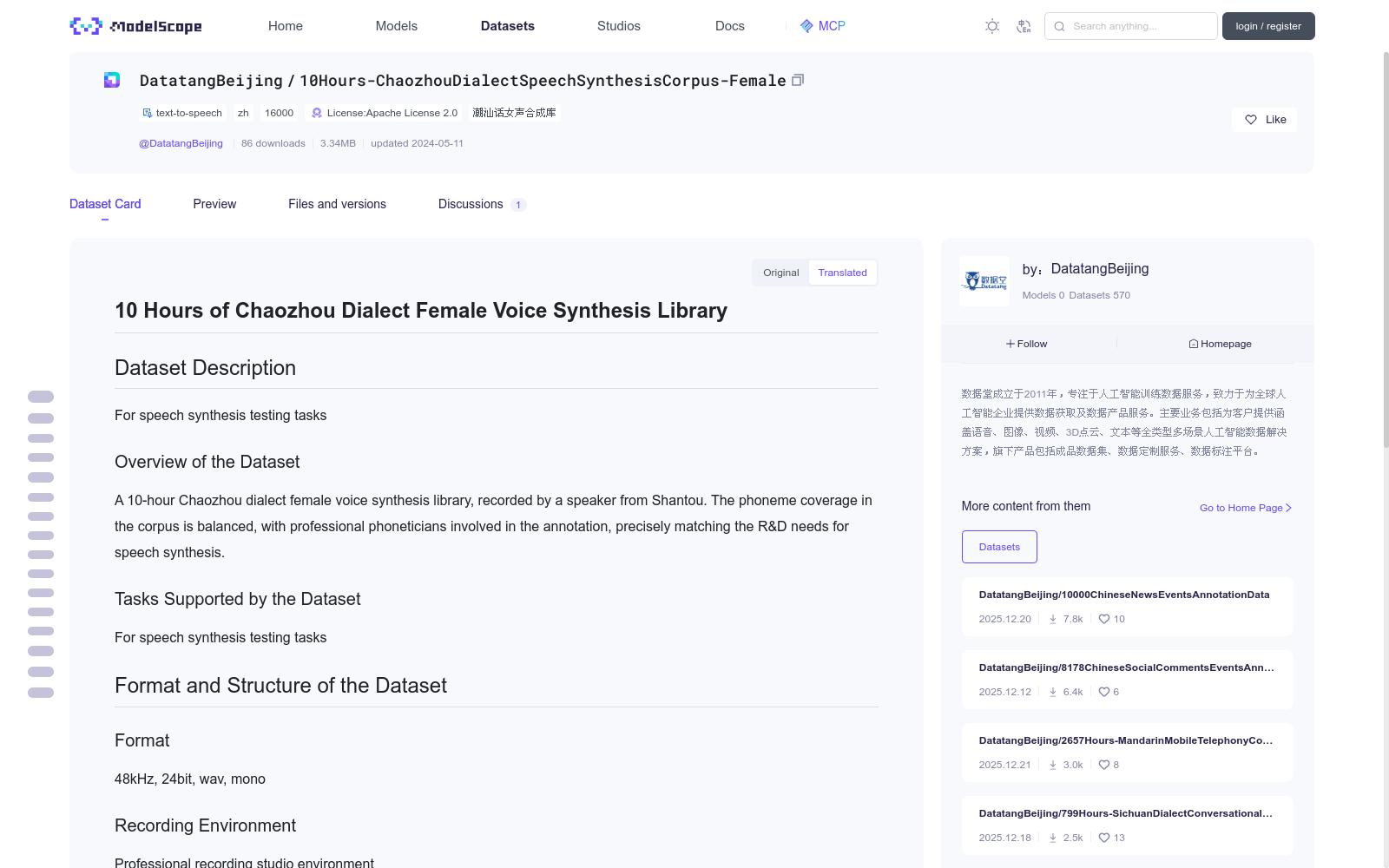The image size is (1389, 868).
Task: Click the "updated 2024-05-11" text
Action: 417,143
